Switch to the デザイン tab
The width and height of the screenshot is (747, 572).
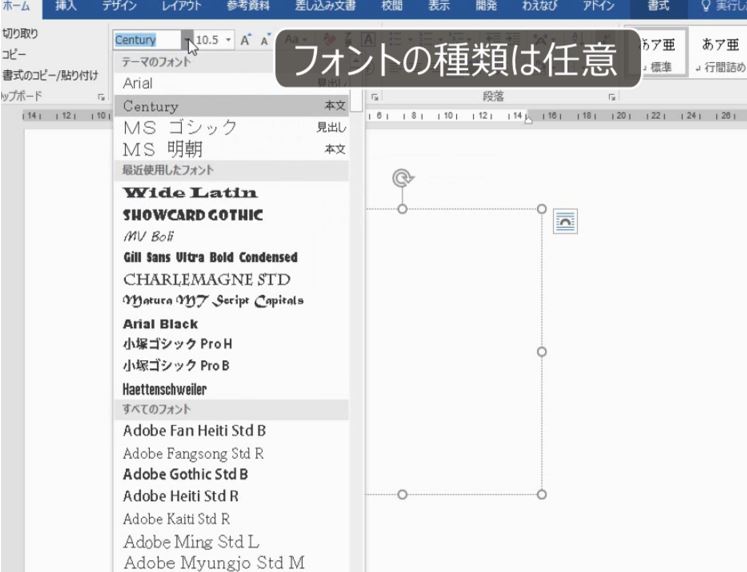point(119,6)
